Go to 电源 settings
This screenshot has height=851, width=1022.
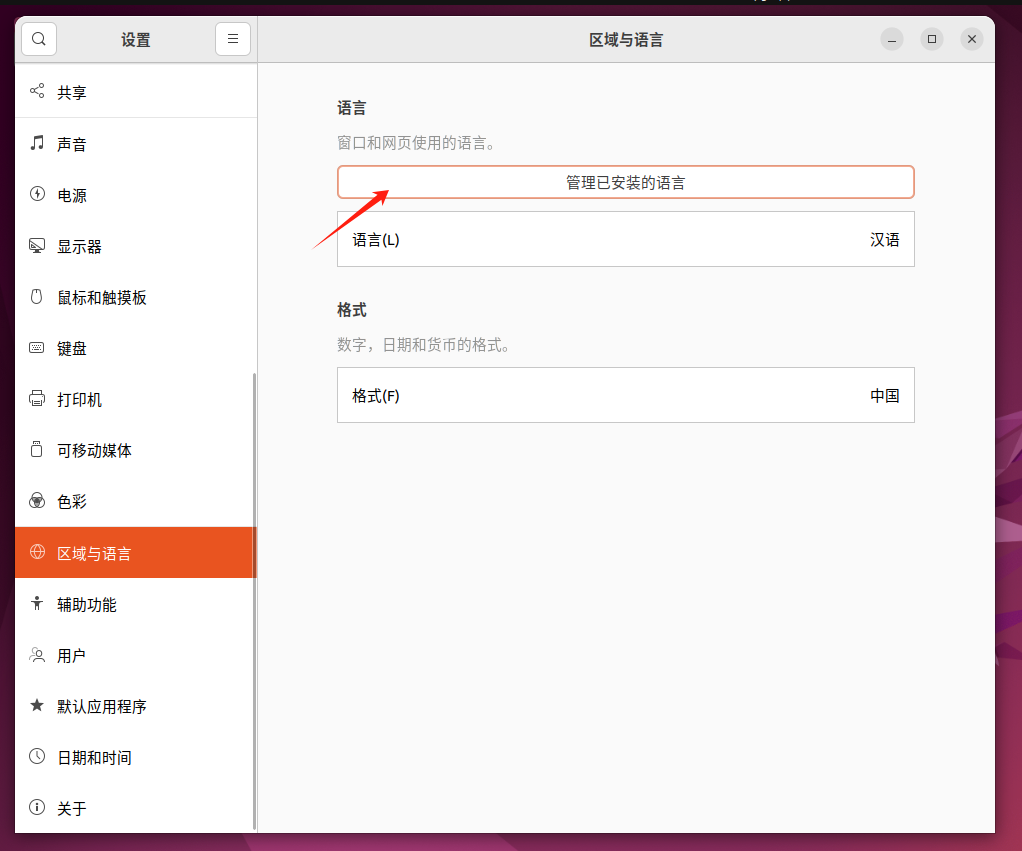point(136,195)
